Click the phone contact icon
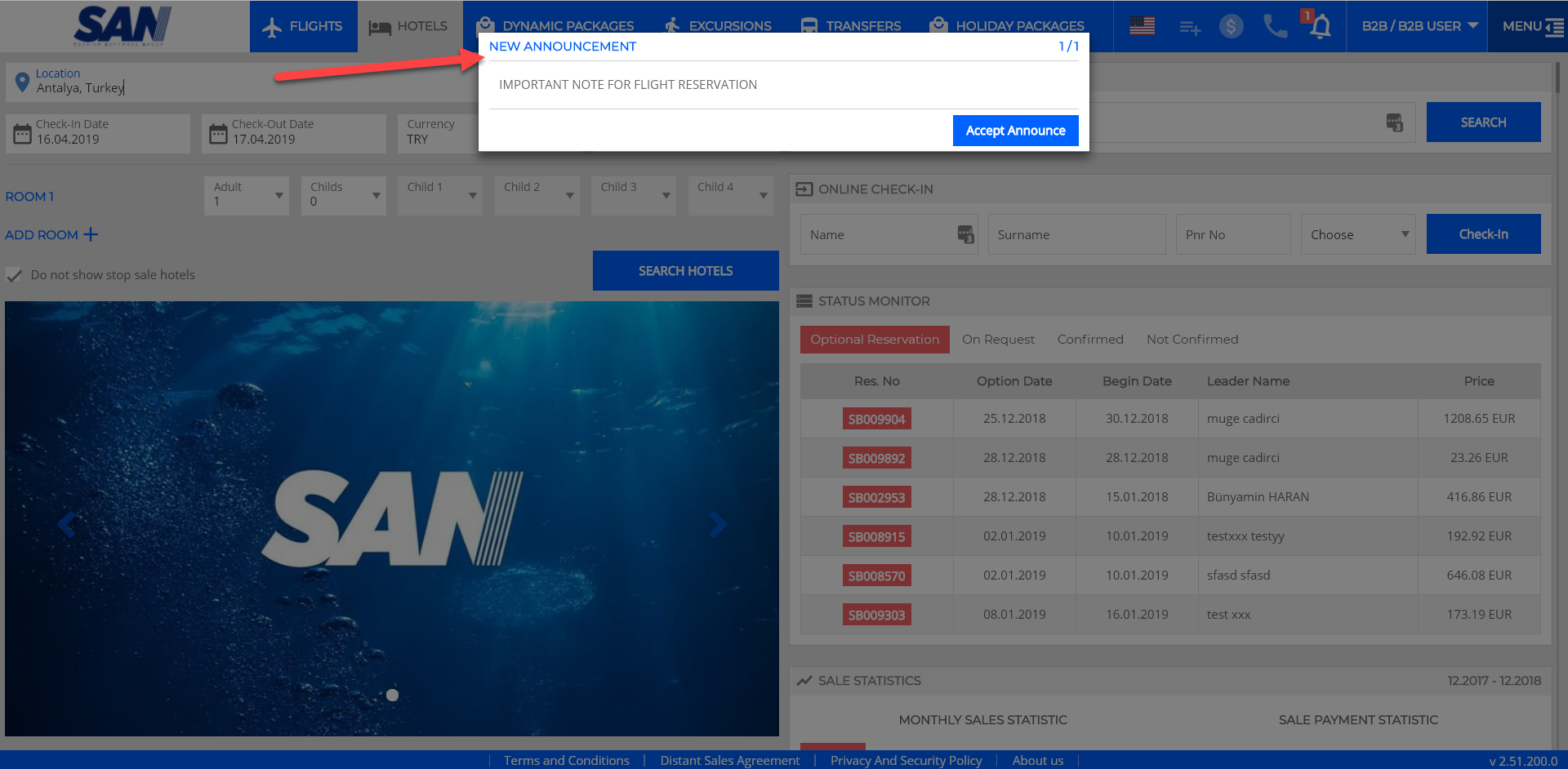Image resolution: width=1568 pixels, height=769 pixels. click(x=1275, y=26)
